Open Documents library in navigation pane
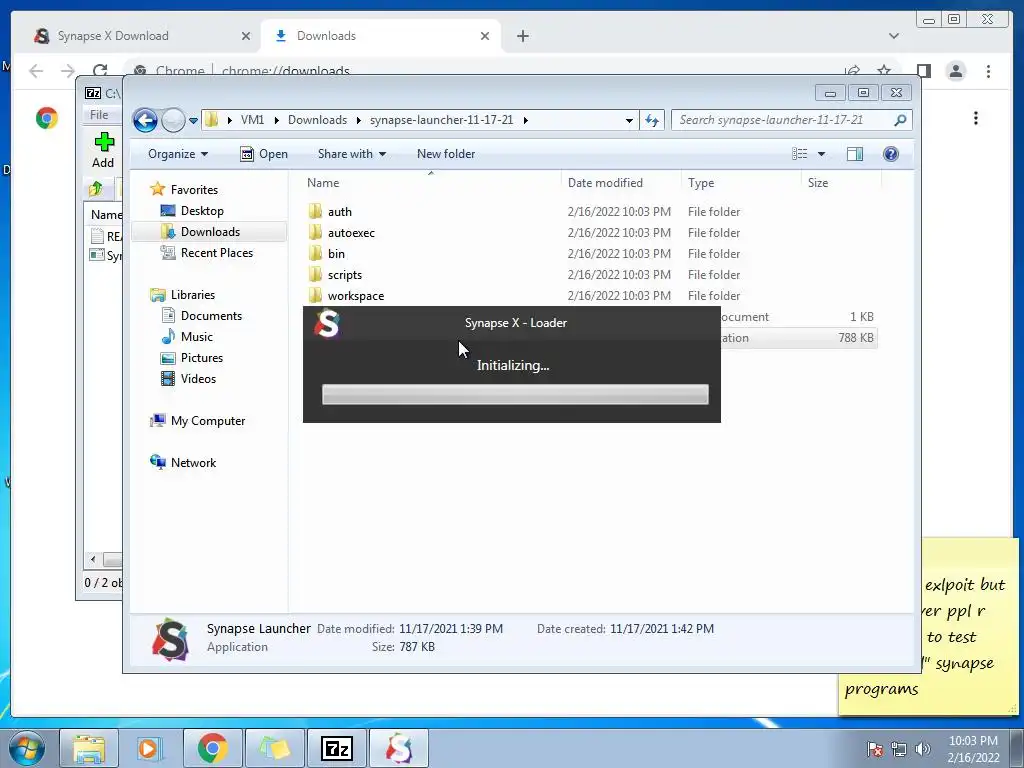 211,316
